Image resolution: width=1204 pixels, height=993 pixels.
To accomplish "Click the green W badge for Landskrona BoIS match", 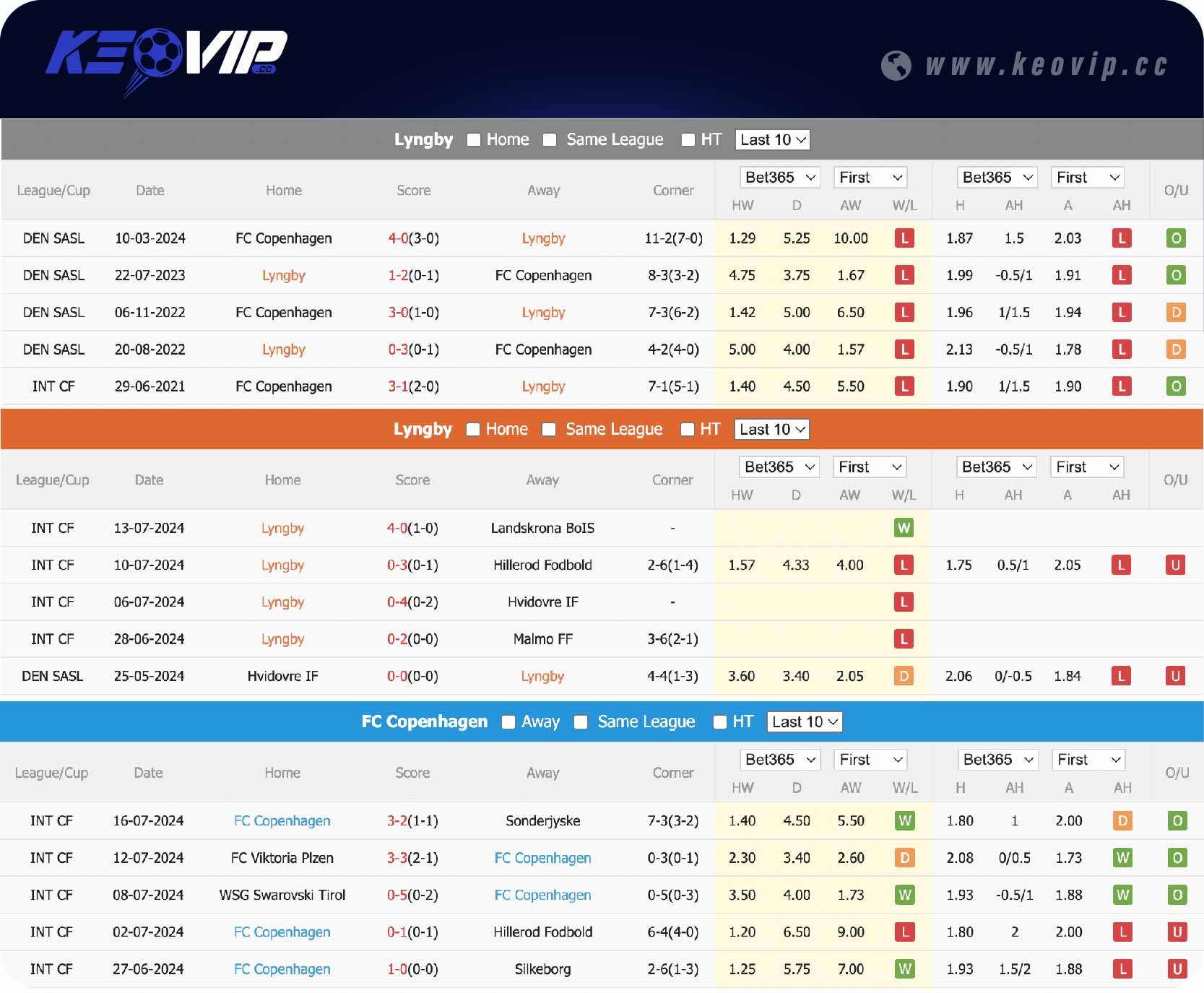I will point(903,528).
